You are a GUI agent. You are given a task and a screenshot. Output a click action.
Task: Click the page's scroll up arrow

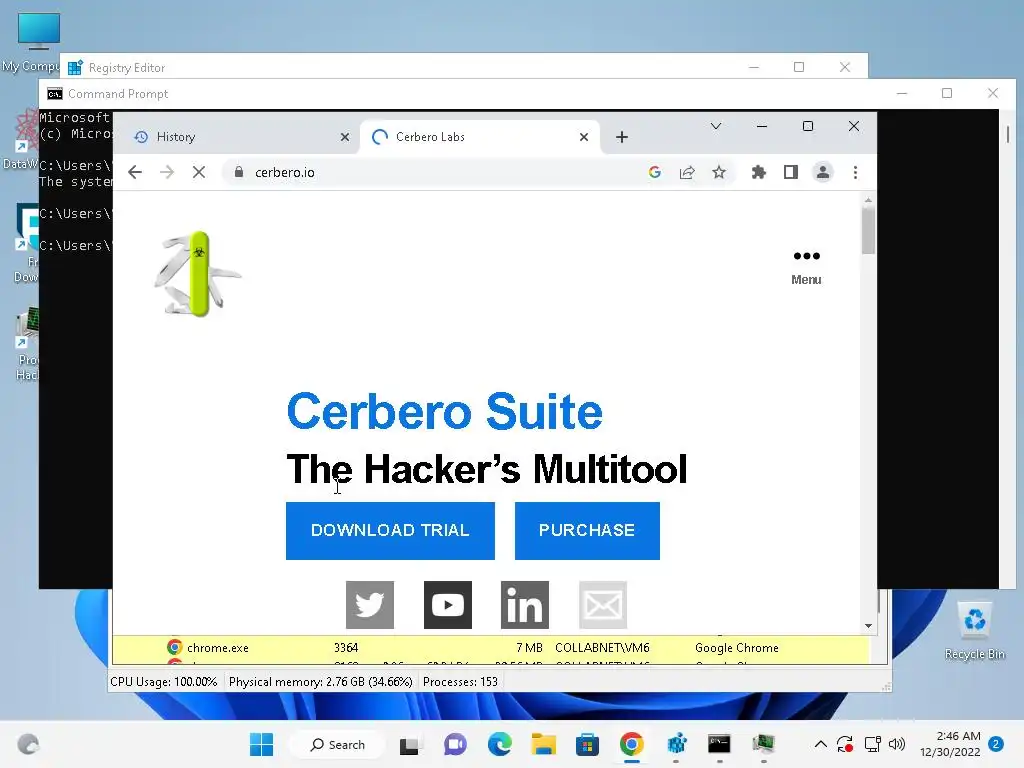868,200
